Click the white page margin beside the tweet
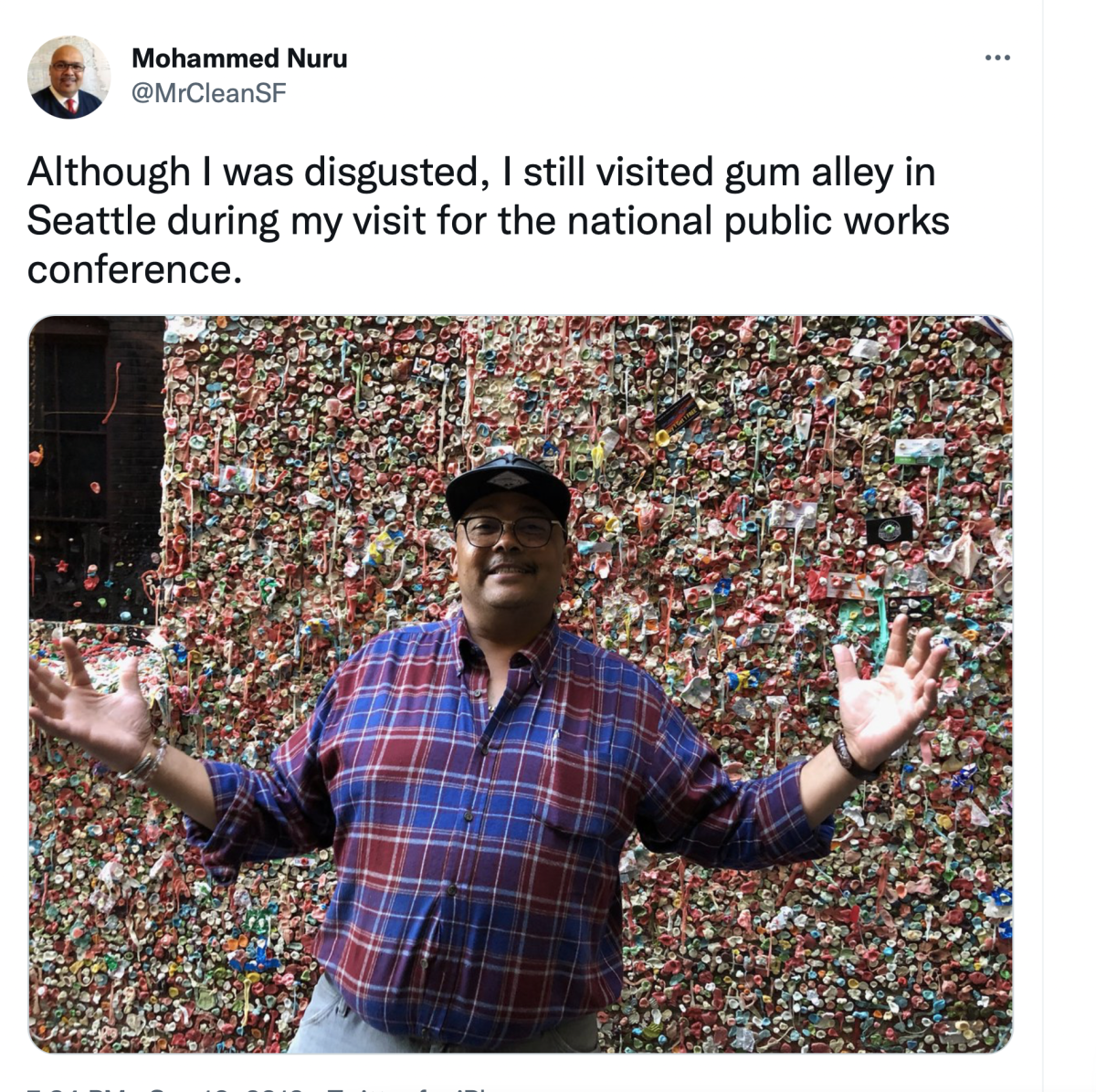Screen dimensions: 1096x1092 tap(1069, 548)
